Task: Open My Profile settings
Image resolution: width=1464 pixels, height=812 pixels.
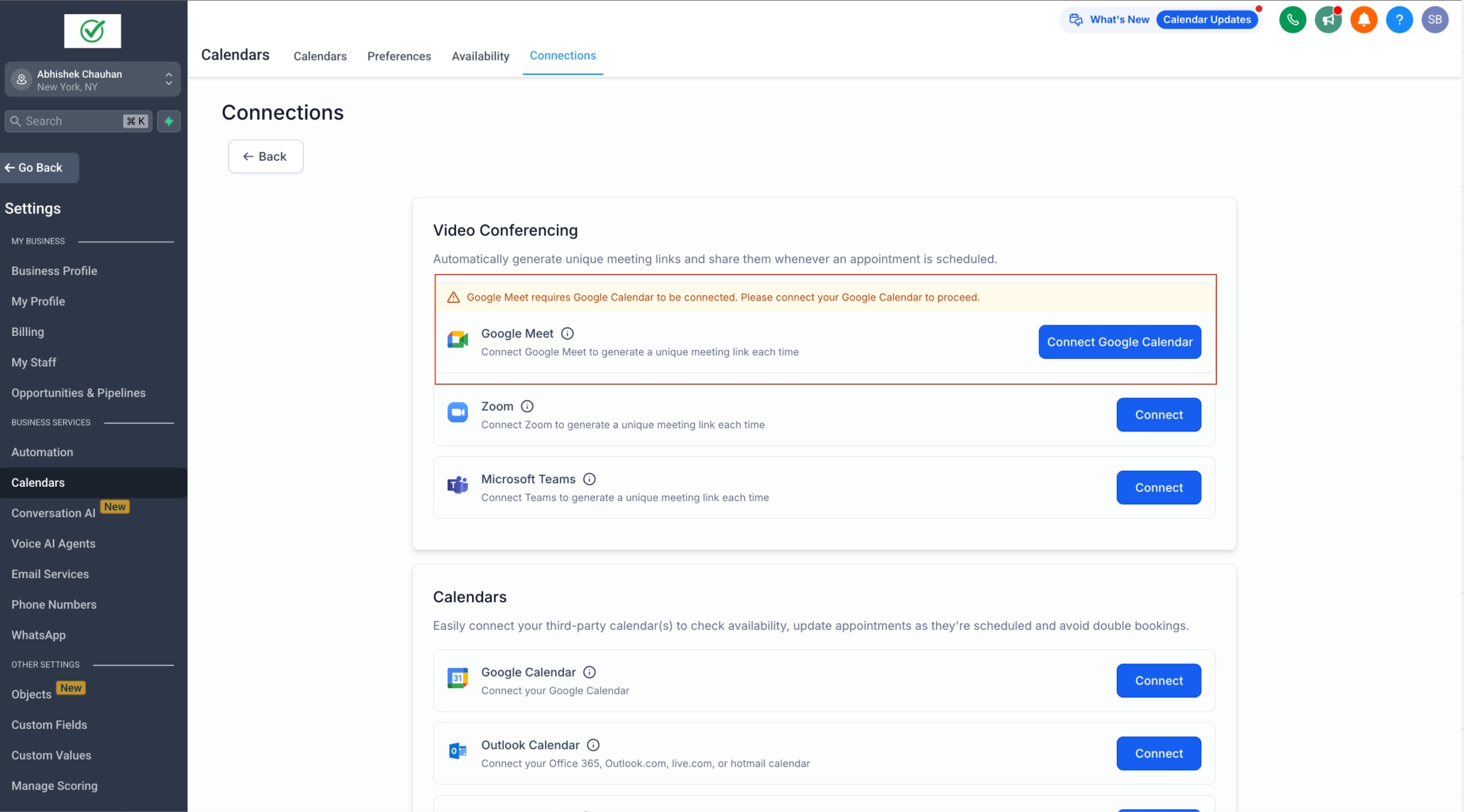Action: pyautogui.click(x=38, y=302)
